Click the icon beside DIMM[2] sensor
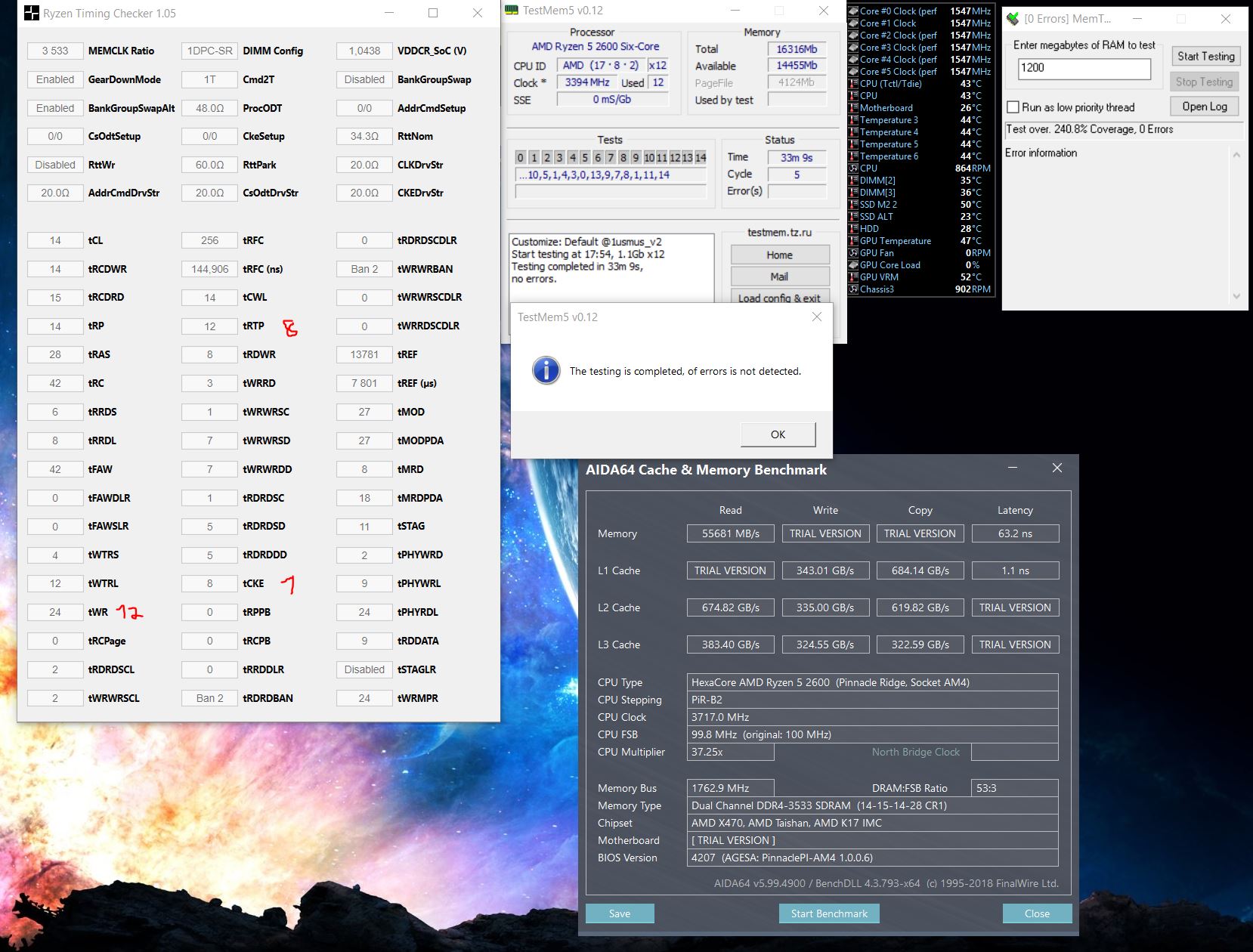Image resolution: width=1253 pixels, height=952 pixels. pyautogui.click(x=853, y=181)
